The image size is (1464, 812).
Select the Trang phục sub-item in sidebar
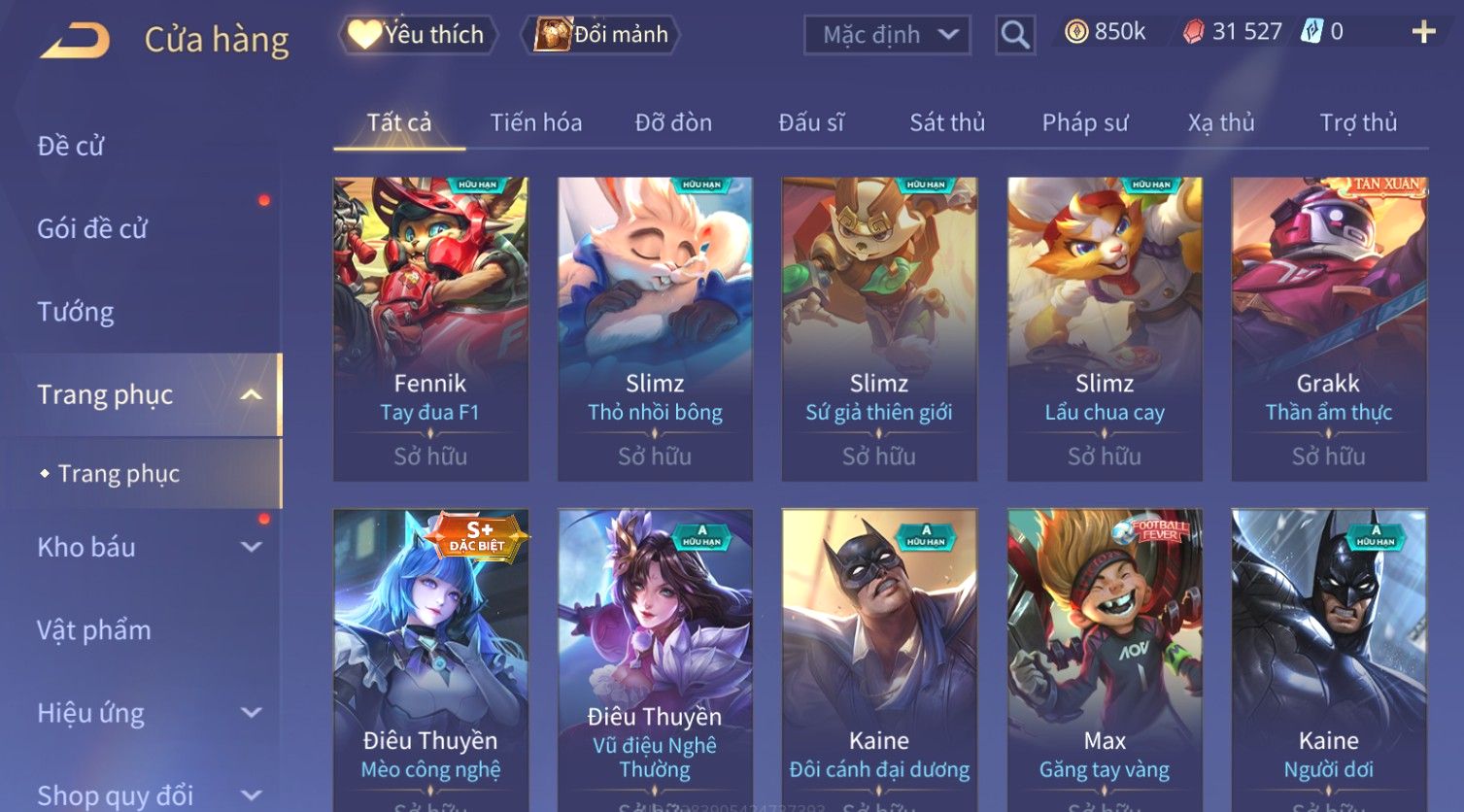(119, 473)
